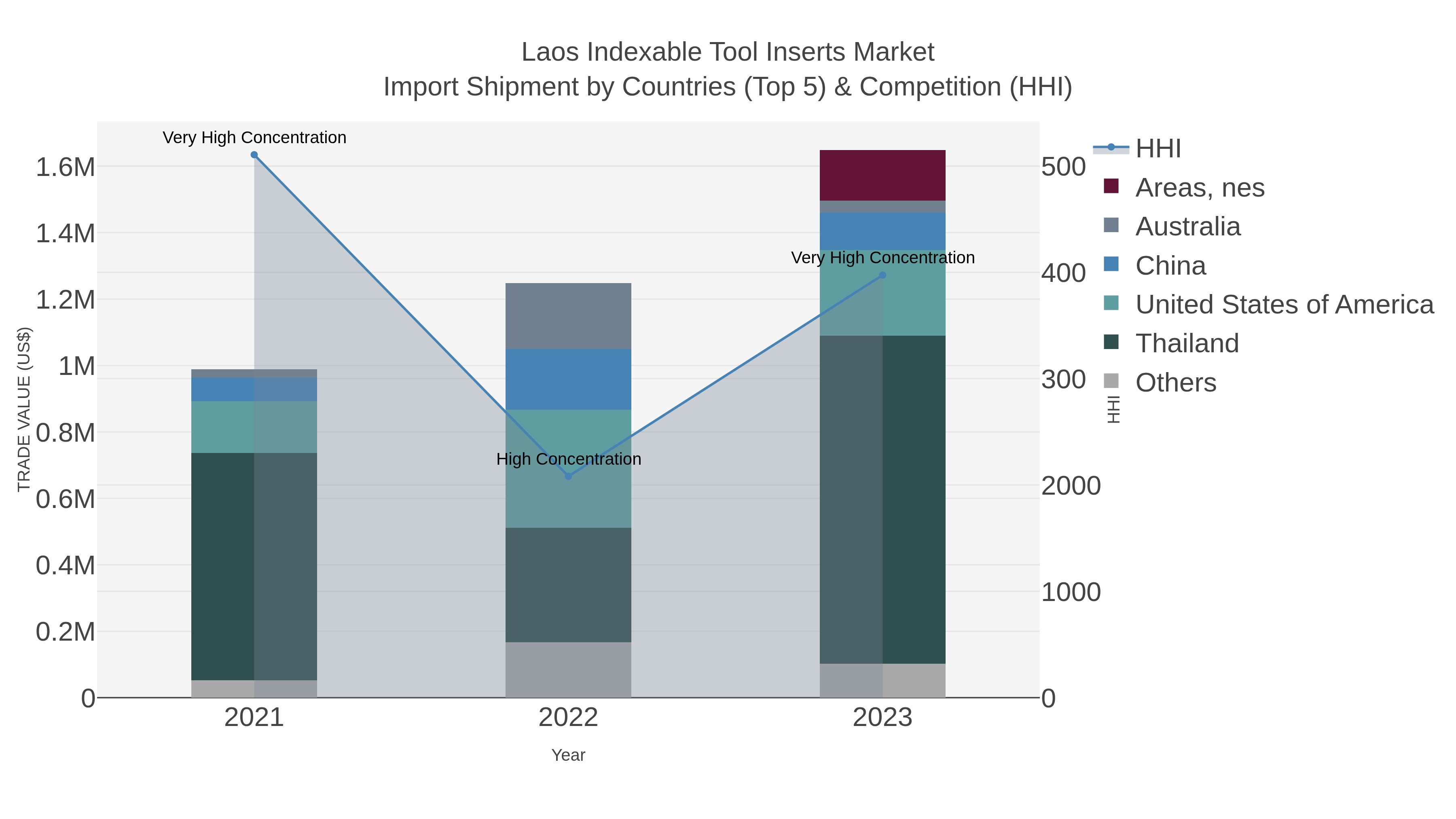This screenshot has width=1456, height=819.
Task: Click the Australia segment of the 2022 bar
Action: click(569, 316)
